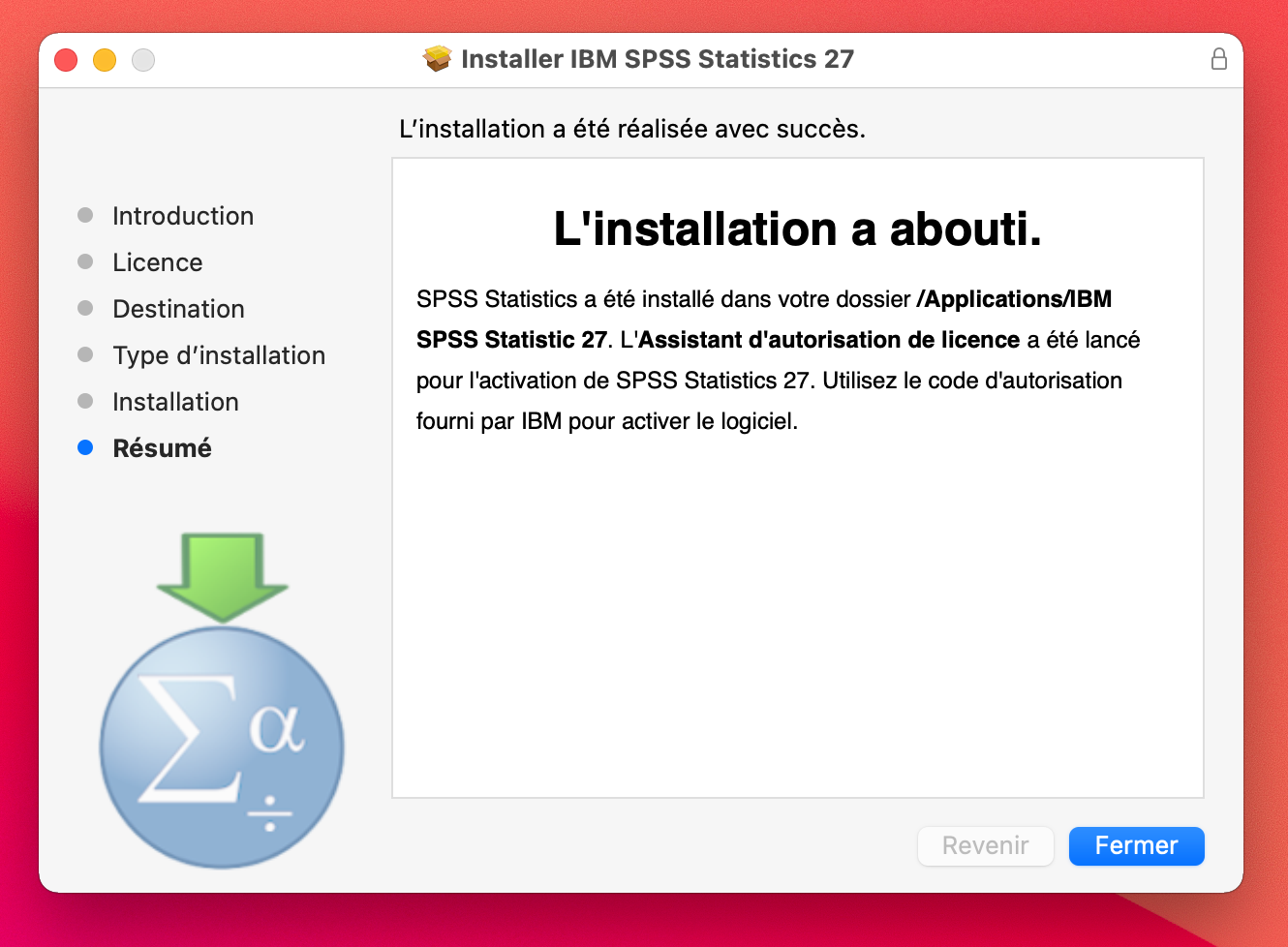The image size is (1288, 947).
Task: Click the window title "Installer IBM SPSS Statistics 27"
Action: (x=658, y=59)
